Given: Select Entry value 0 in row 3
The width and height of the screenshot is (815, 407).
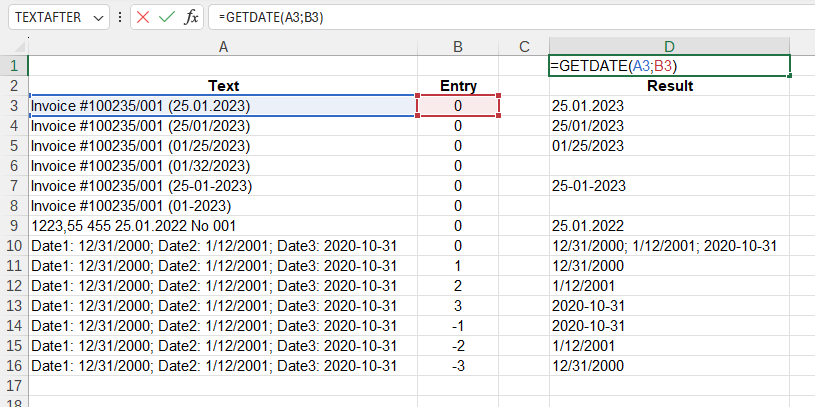Looking at the screenshot, I should click(458, 106).
